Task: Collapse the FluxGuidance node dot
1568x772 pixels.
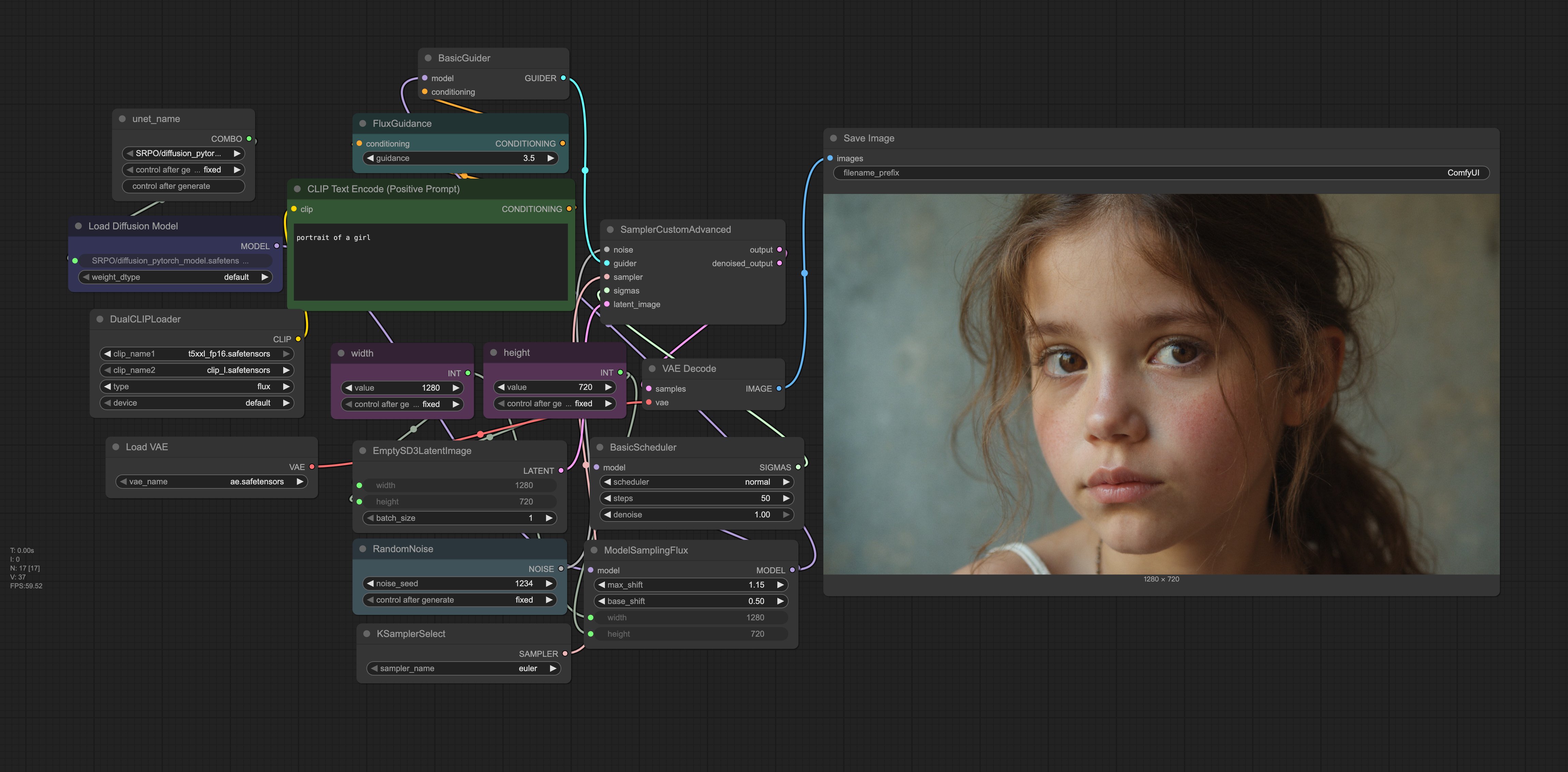Action: tap(363, 124)
